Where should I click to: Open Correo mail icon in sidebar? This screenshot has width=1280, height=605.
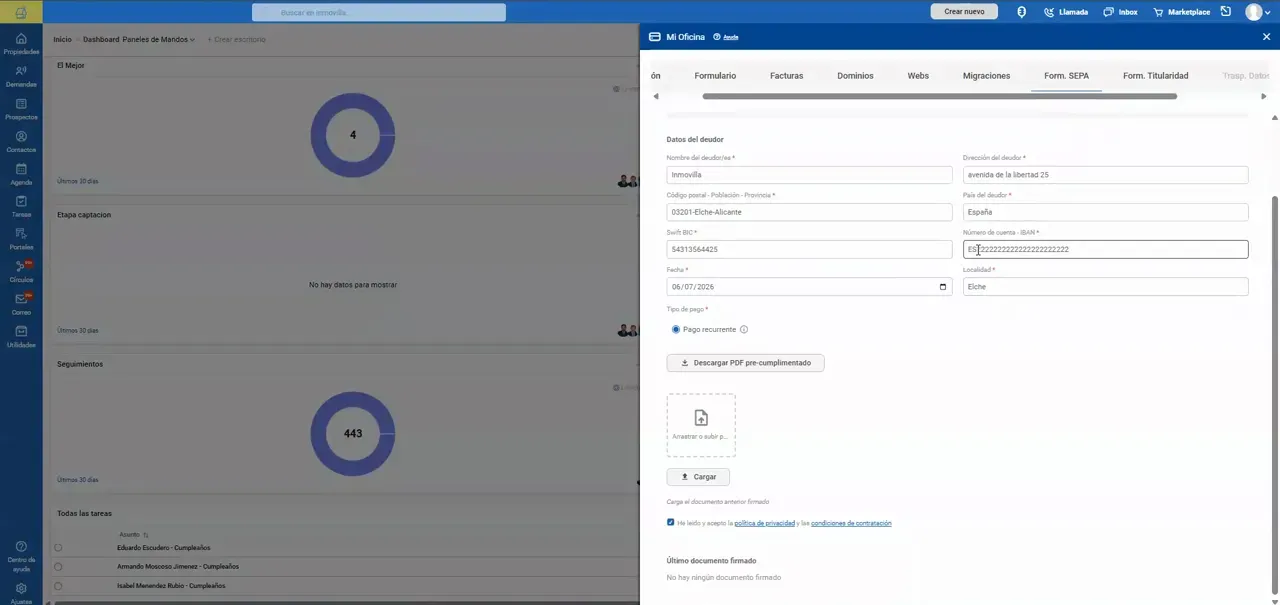click(21, 299)
